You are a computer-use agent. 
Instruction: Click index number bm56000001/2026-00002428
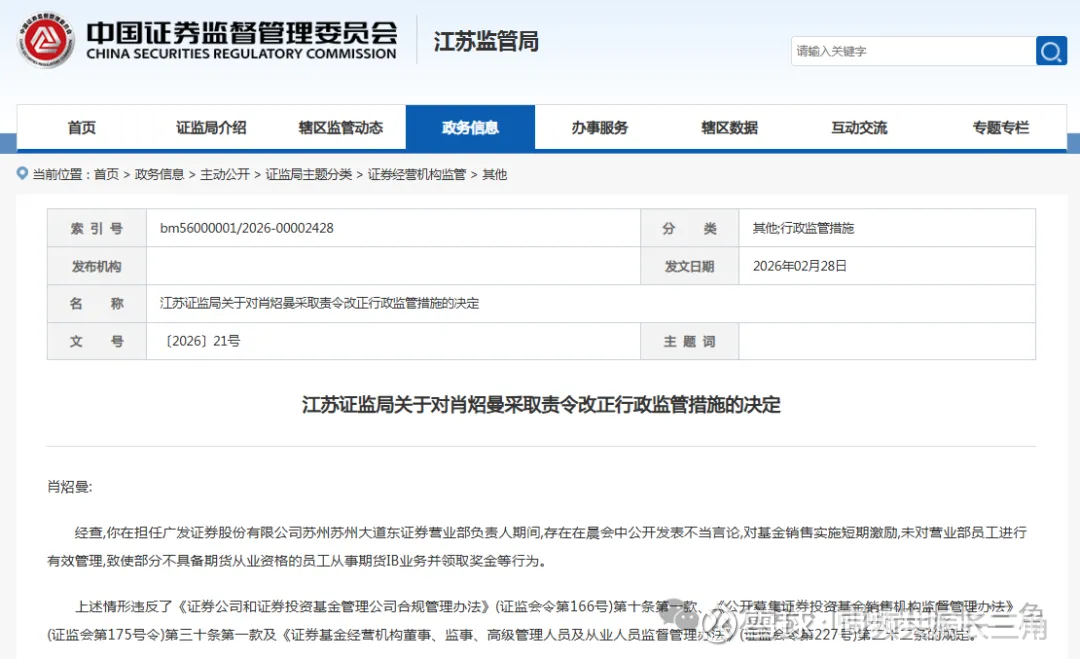click(x=247, y=228)
